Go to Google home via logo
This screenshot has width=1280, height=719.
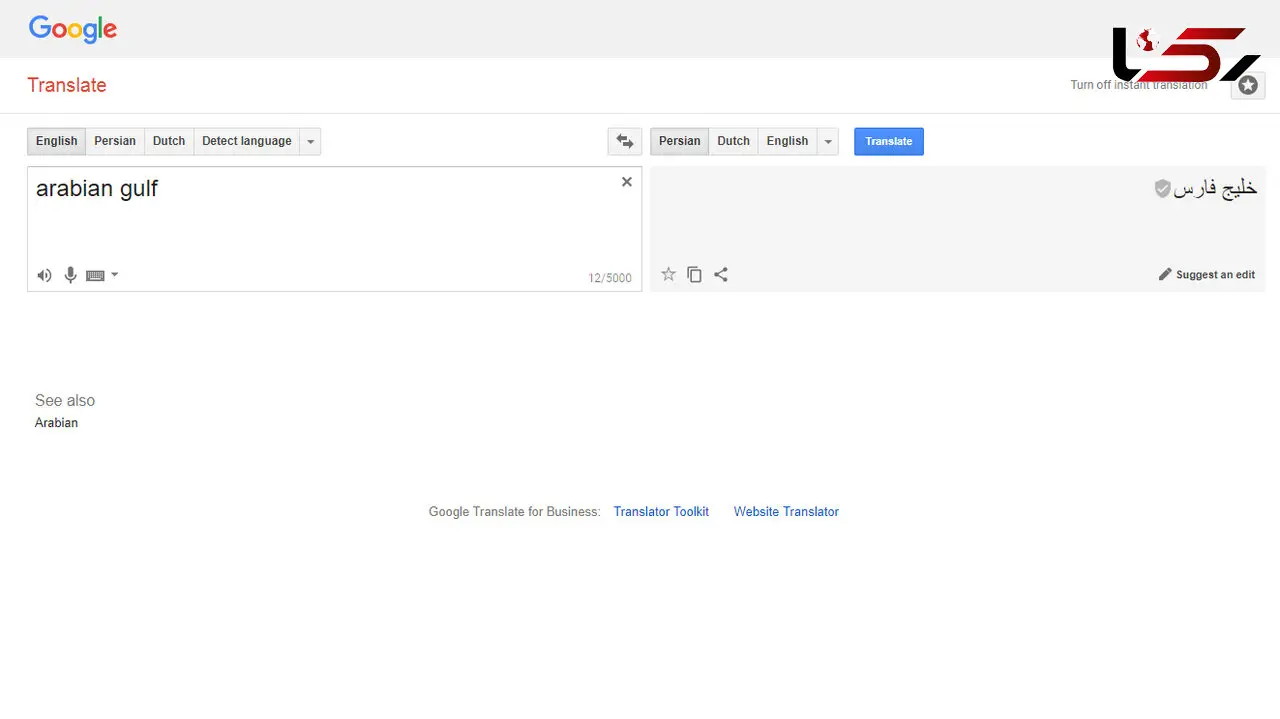73,28
